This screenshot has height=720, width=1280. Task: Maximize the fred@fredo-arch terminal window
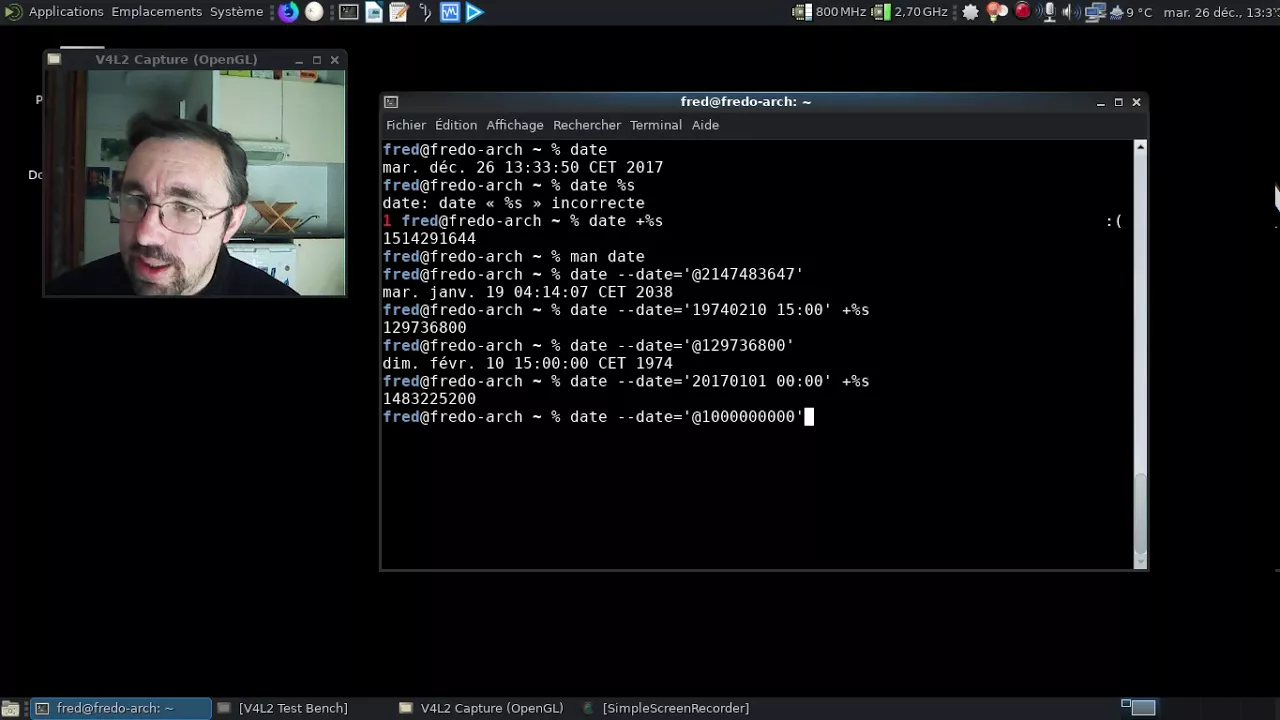point(1119,102)
